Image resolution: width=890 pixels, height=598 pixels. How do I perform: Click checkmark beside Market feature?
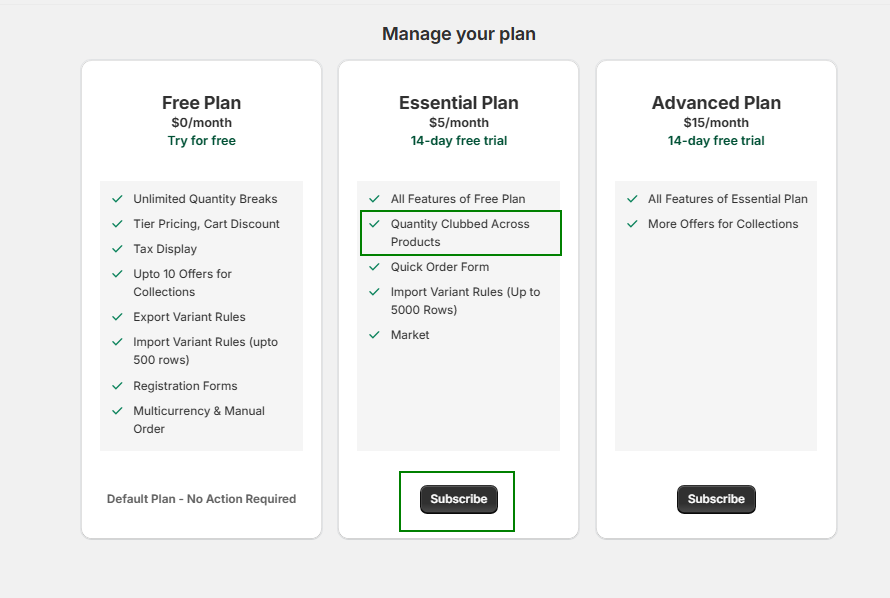(375, 335)
